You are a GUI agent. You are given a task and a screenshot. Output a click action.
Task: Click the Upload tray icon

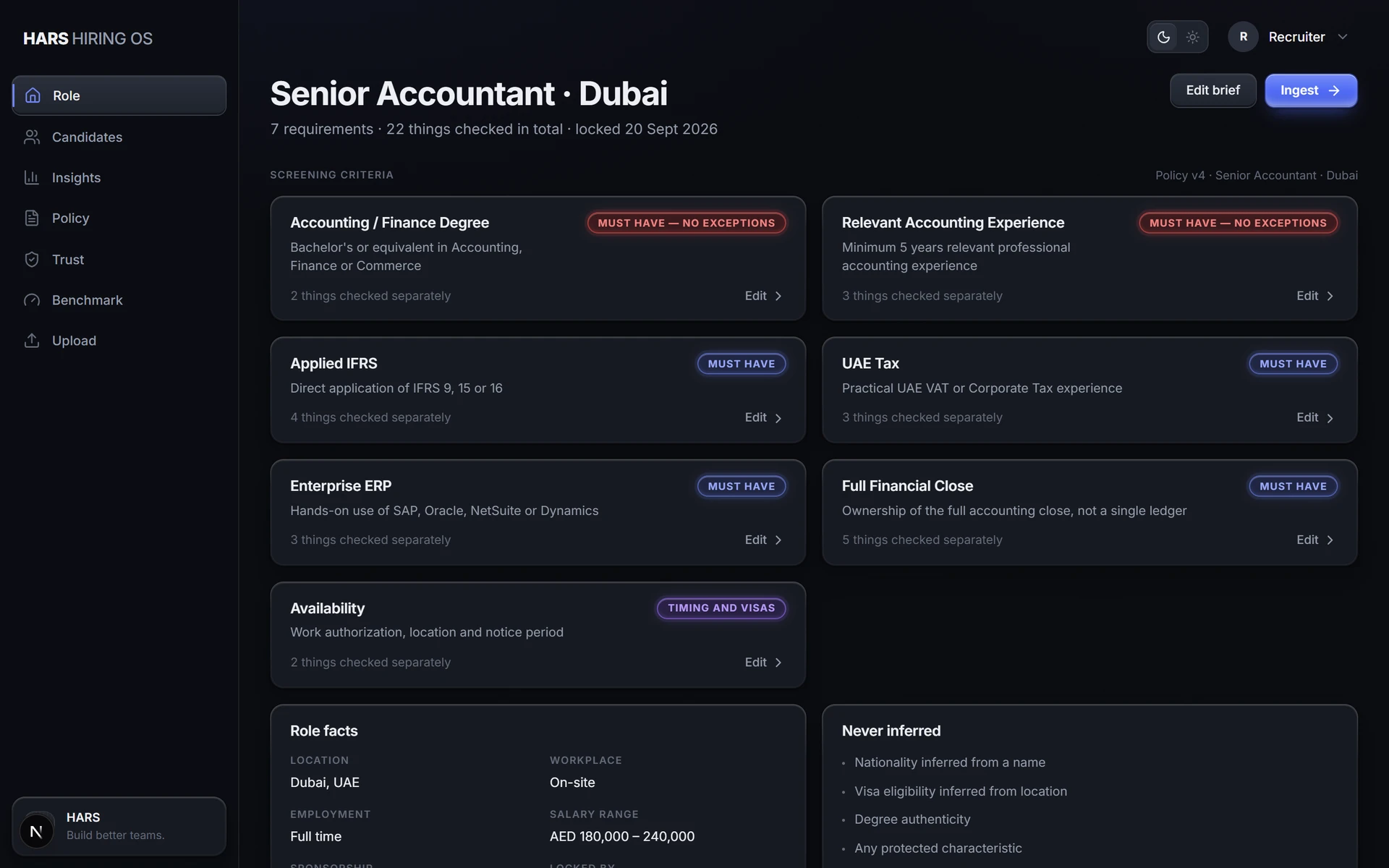pos(32,340)
